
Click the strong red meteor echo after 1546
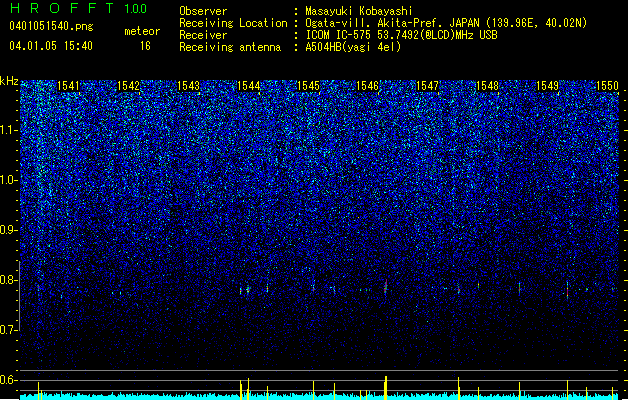pos(386,287)
